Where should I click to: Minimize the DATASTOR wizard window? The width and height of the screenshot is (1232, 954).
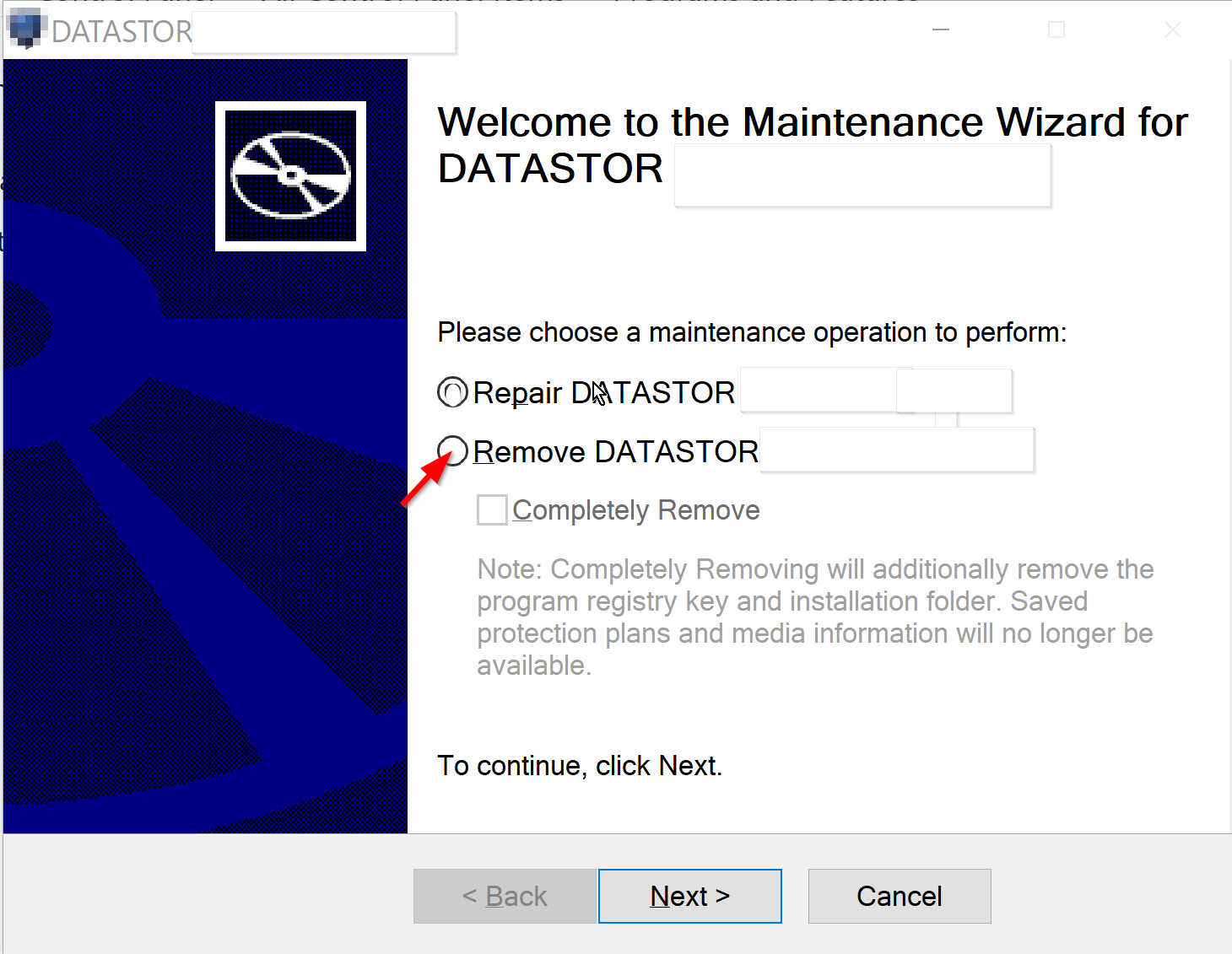pos(941,30)
